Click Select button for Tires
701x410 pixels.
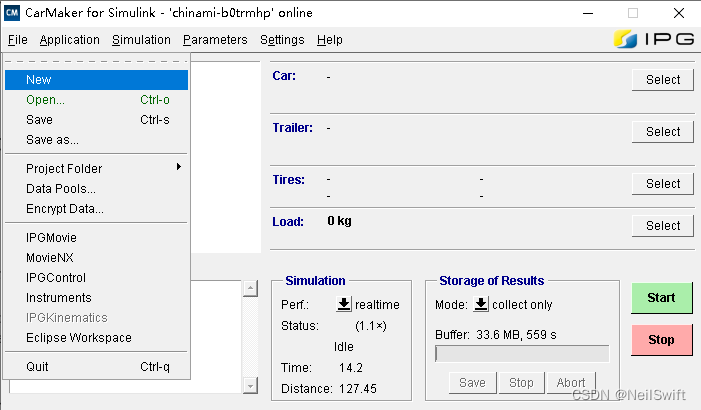(663, 183)
